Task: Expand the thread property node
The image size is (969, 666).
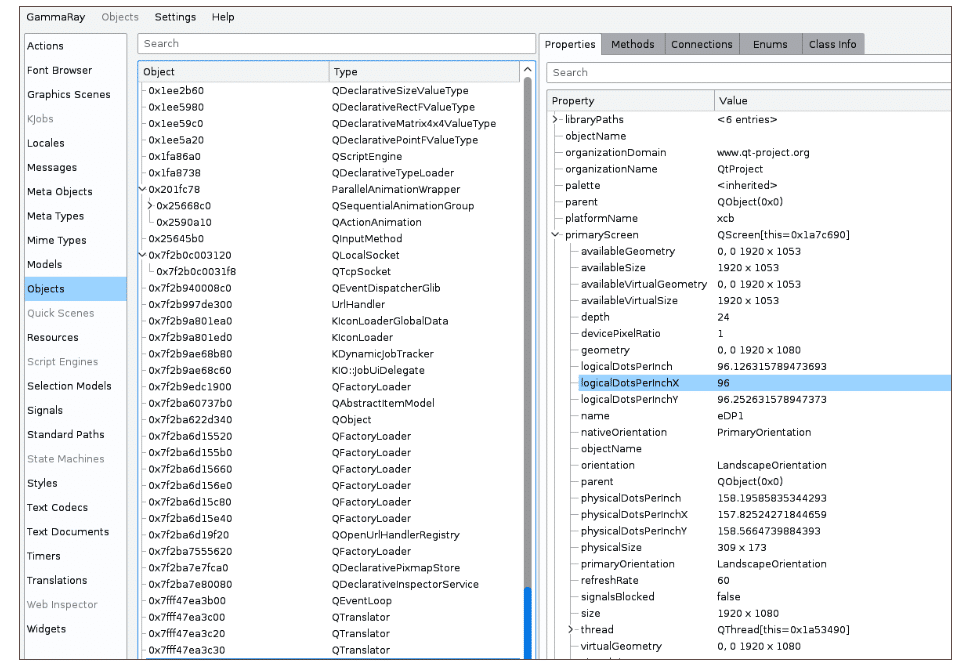Action: pos(571,630)
